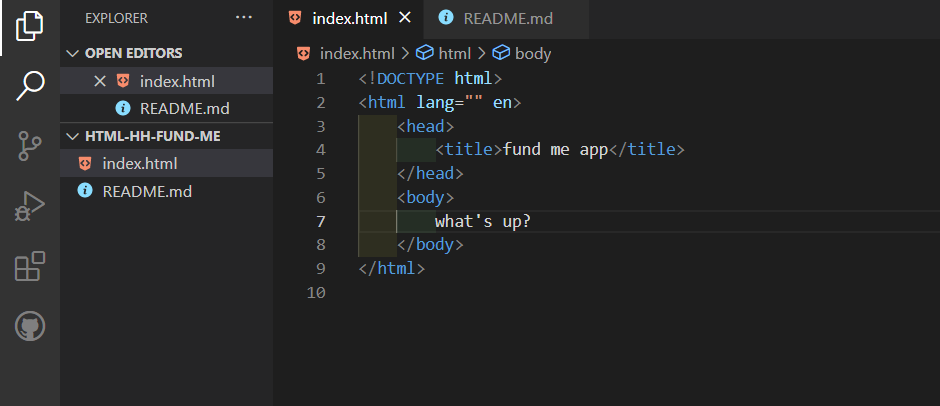Click the closing html tag on line 9
Viewport: 940px width, 406px height.
pos(392,269)
